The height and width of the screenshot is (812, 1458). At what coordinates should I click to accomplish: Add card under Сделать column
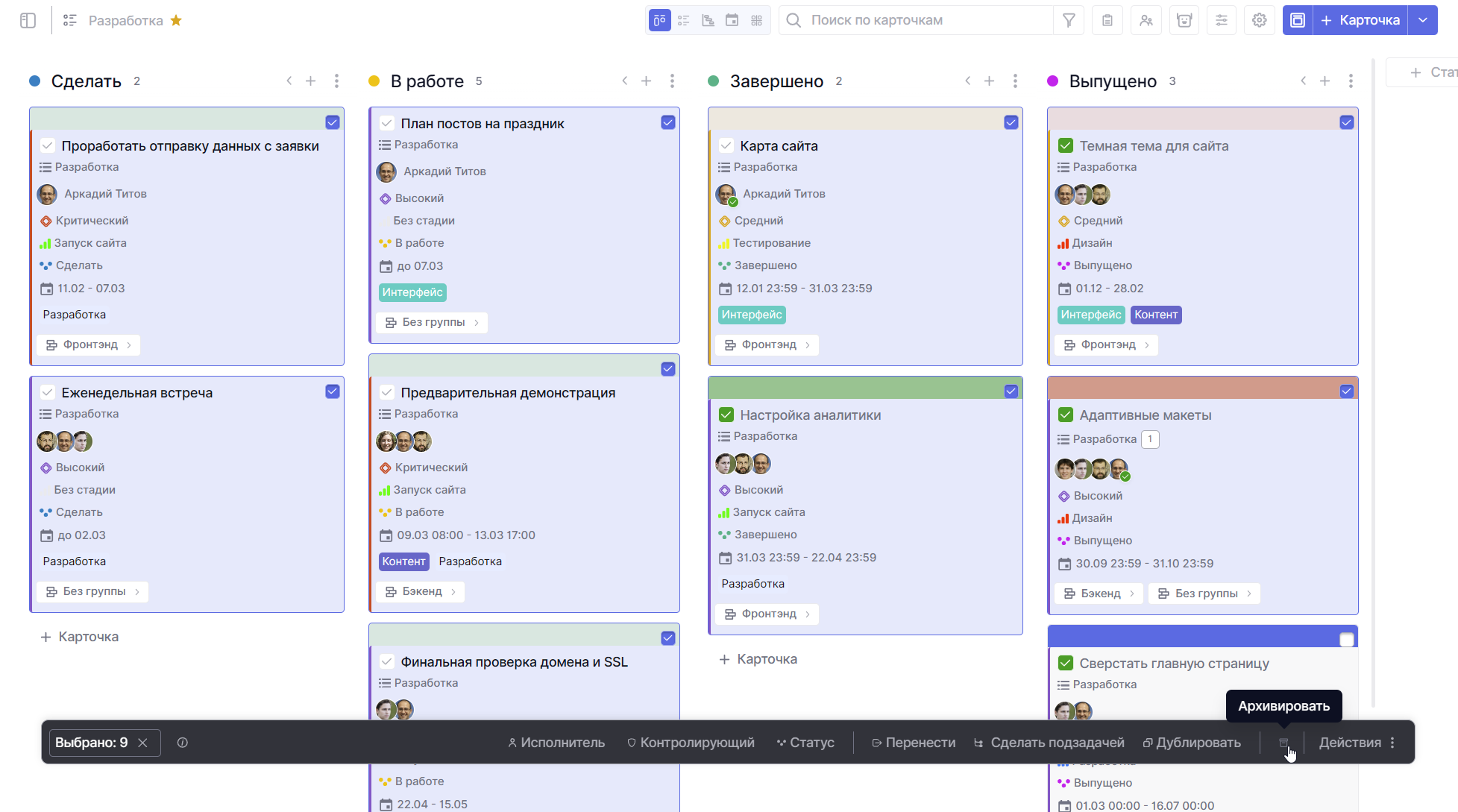click(80, 637)
